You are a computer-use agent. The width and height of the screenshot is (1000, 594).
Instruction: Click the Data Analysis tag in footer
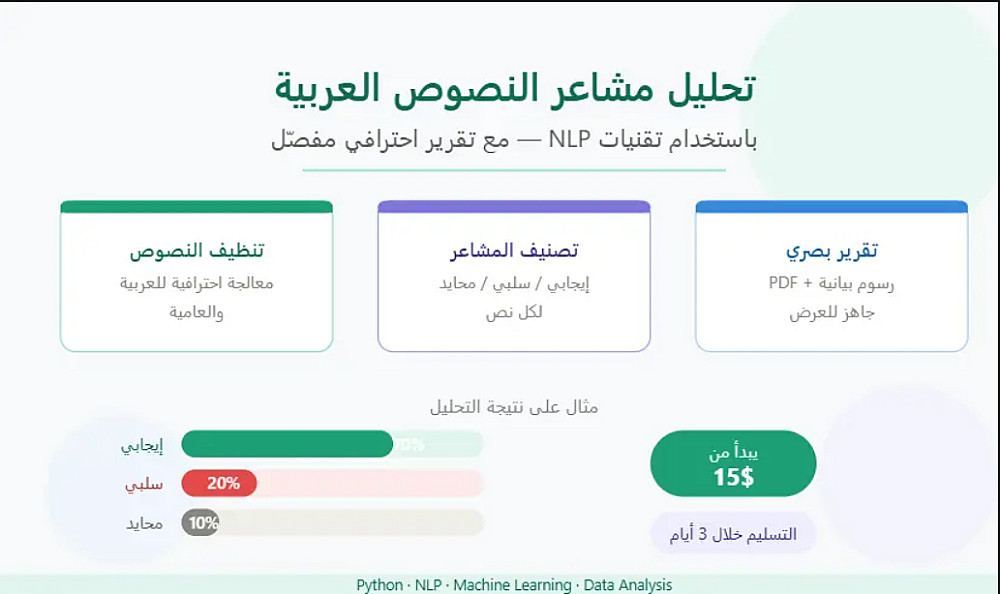pyautogui.click(x=628, y=585)
